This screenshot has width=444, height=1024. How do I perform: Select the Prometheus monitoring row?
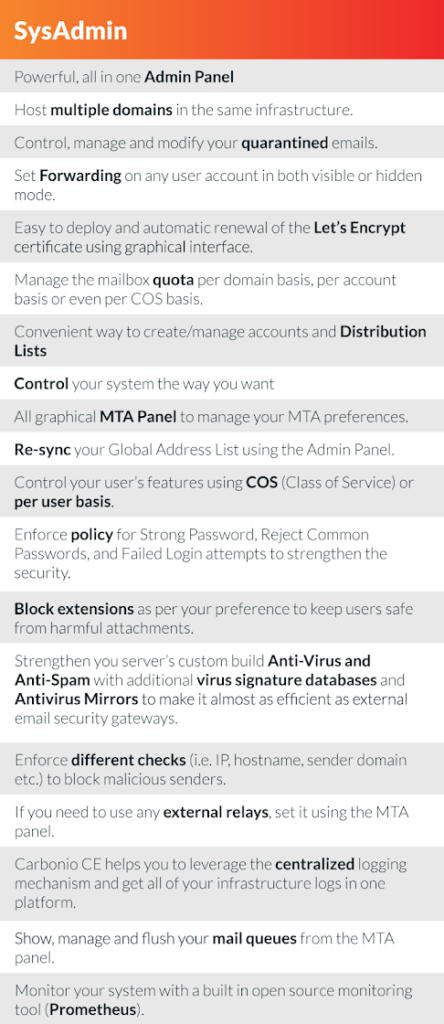222,999
